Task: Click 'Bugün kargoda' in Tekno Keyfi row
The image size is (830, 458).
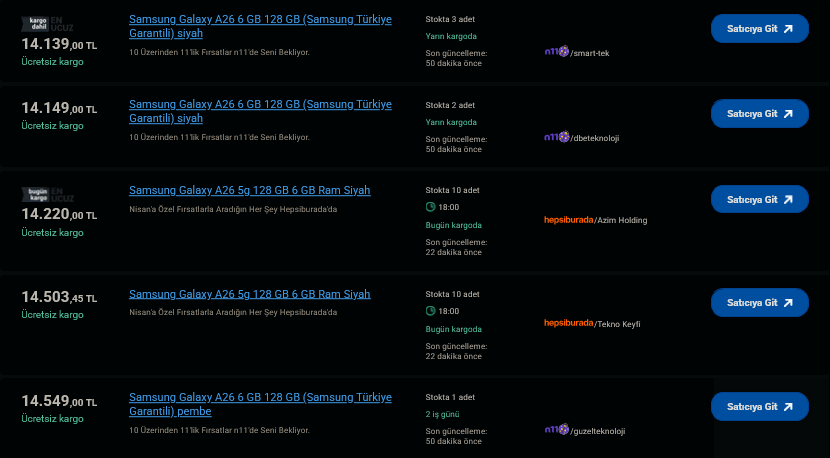Action: [454, 329]
